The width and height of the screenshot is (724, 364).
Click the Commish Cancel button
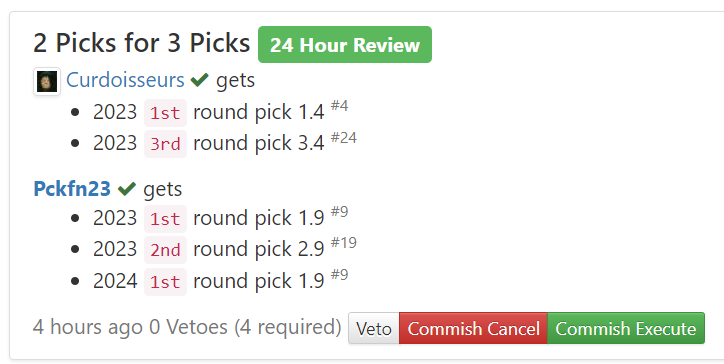click(x=473, y=328)
